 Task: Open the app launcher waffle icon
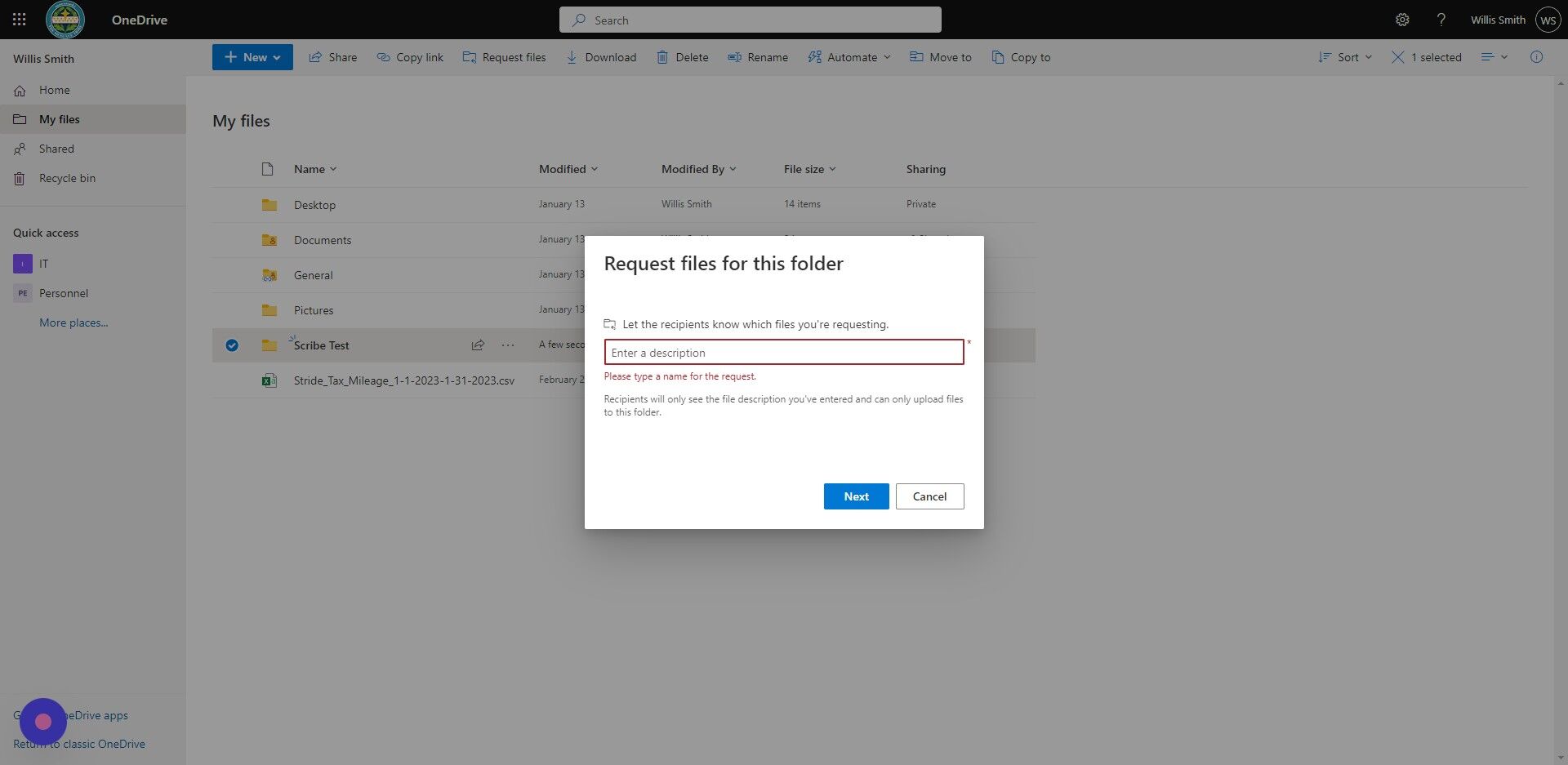(x=19, y=20)
